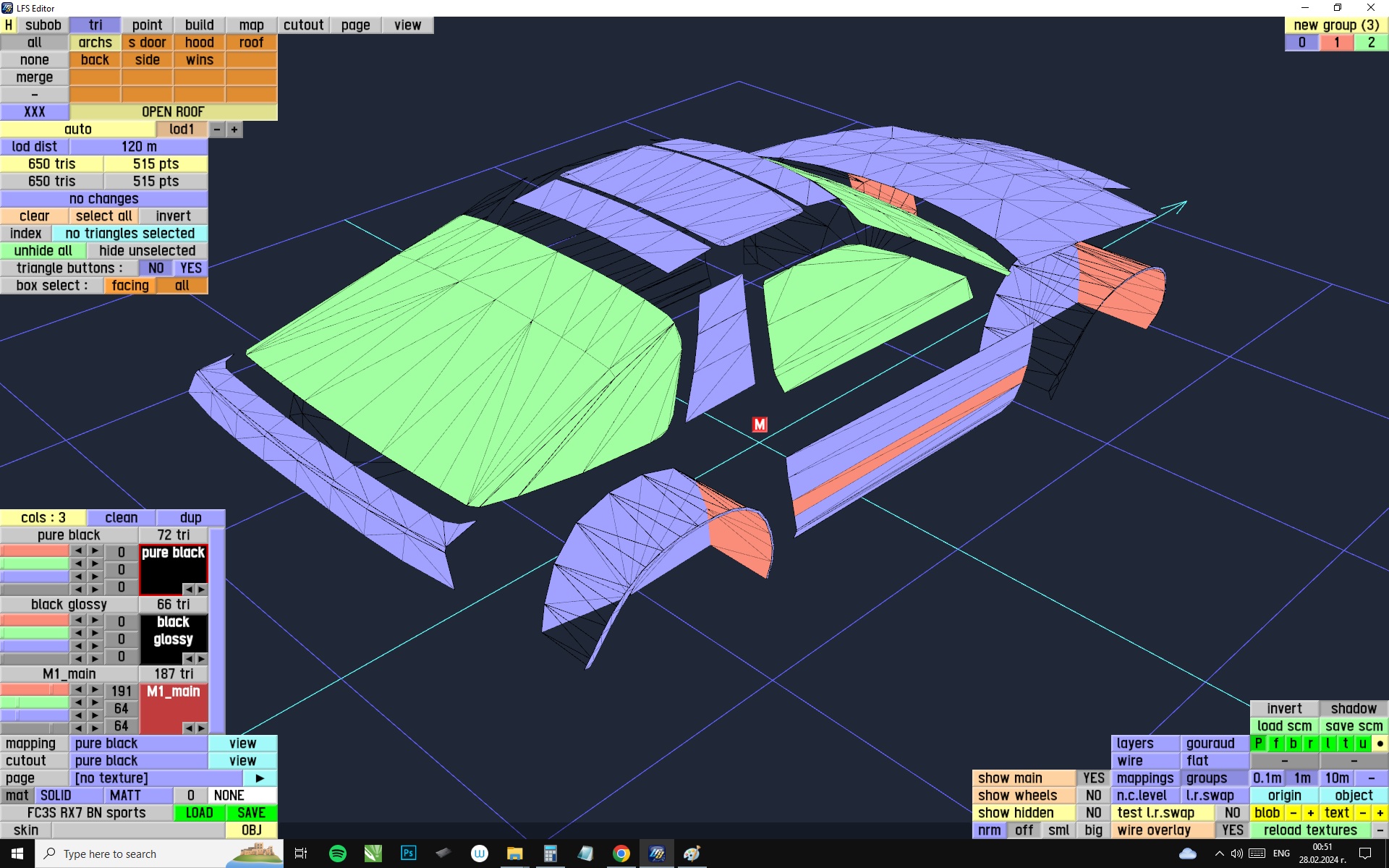The width and height of the screenshot is (1389, 868).
Task: Click the green SAVE button
Action: tap(251, 813)
